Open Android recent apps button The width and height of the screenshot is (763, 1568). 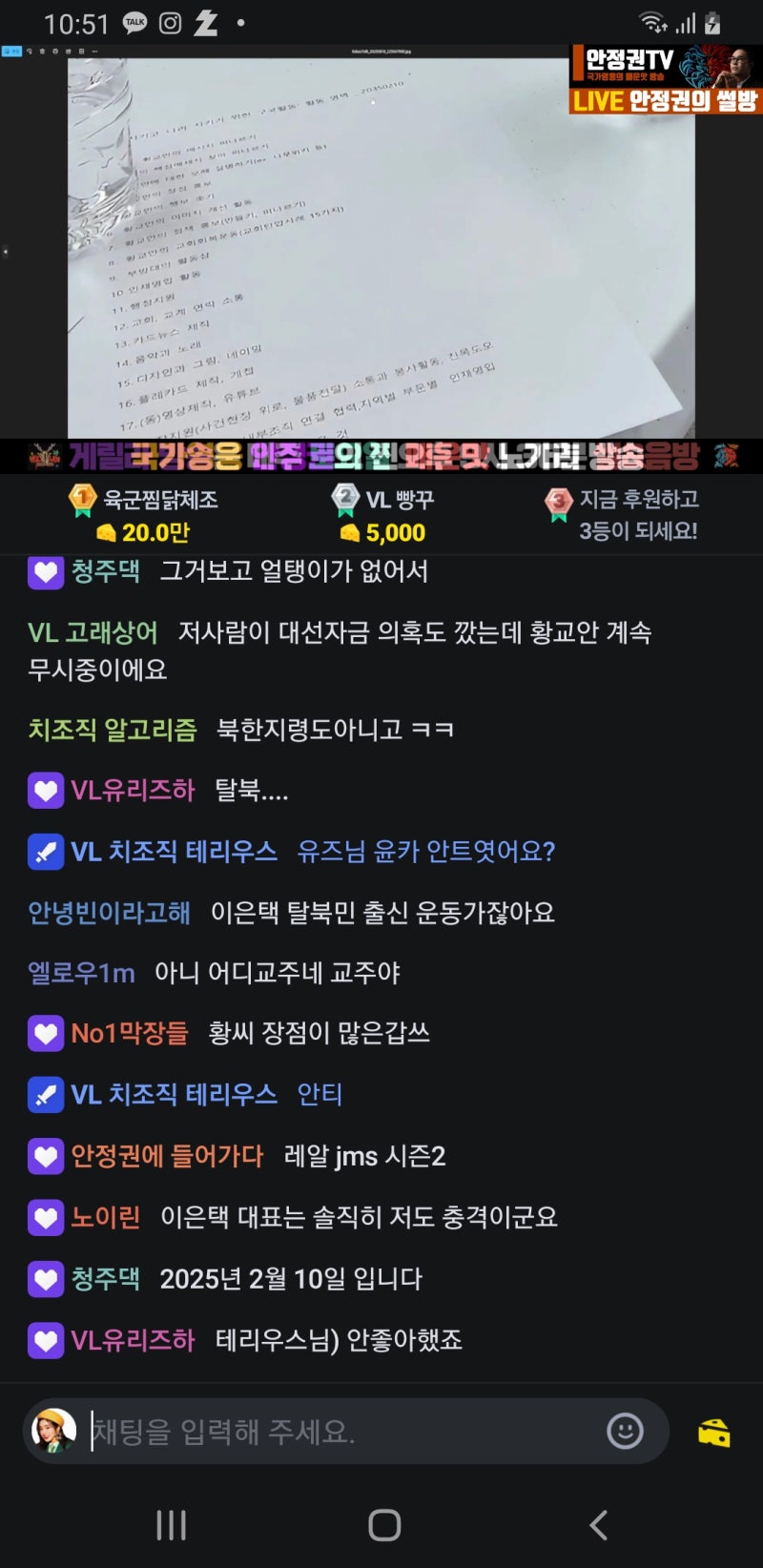point(171,1525)
